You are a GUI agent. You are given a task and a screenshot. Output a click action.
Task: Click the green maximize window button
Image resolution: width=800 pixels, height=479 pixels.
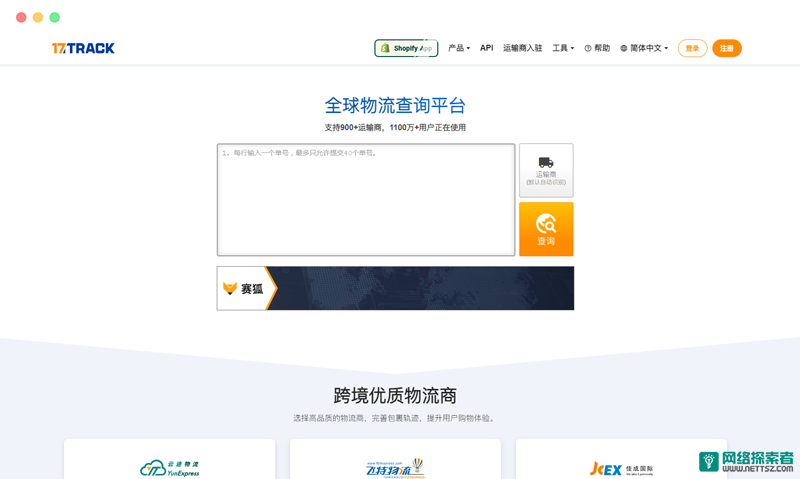pyautogui.click(x=55, y=17)
